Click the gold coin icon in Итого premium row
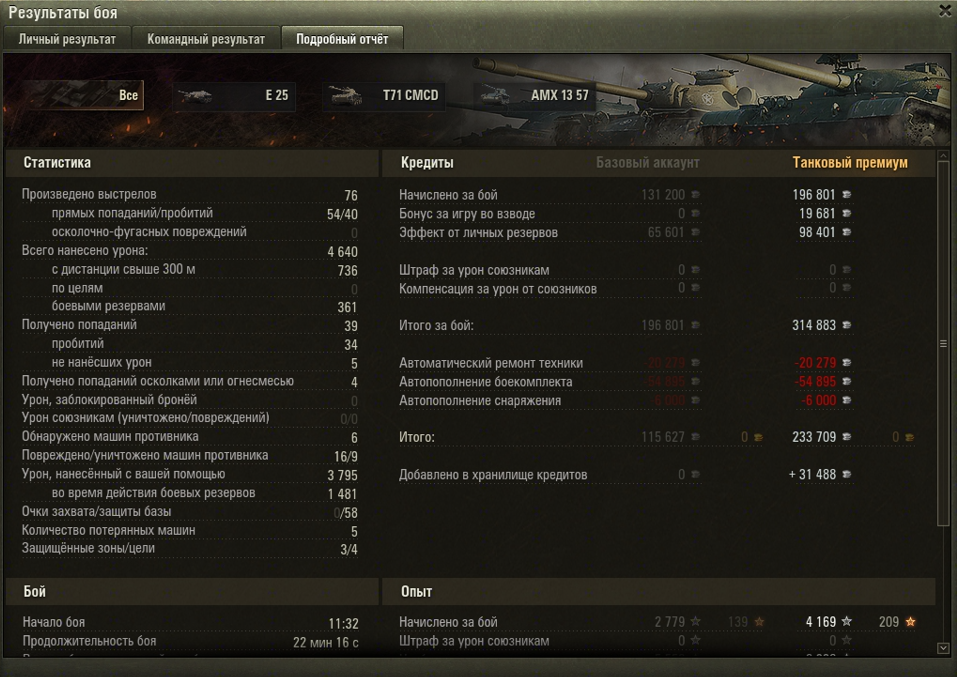Image resolution: width=957 pixels, height=677 pixels. click(x=909, y=437)
